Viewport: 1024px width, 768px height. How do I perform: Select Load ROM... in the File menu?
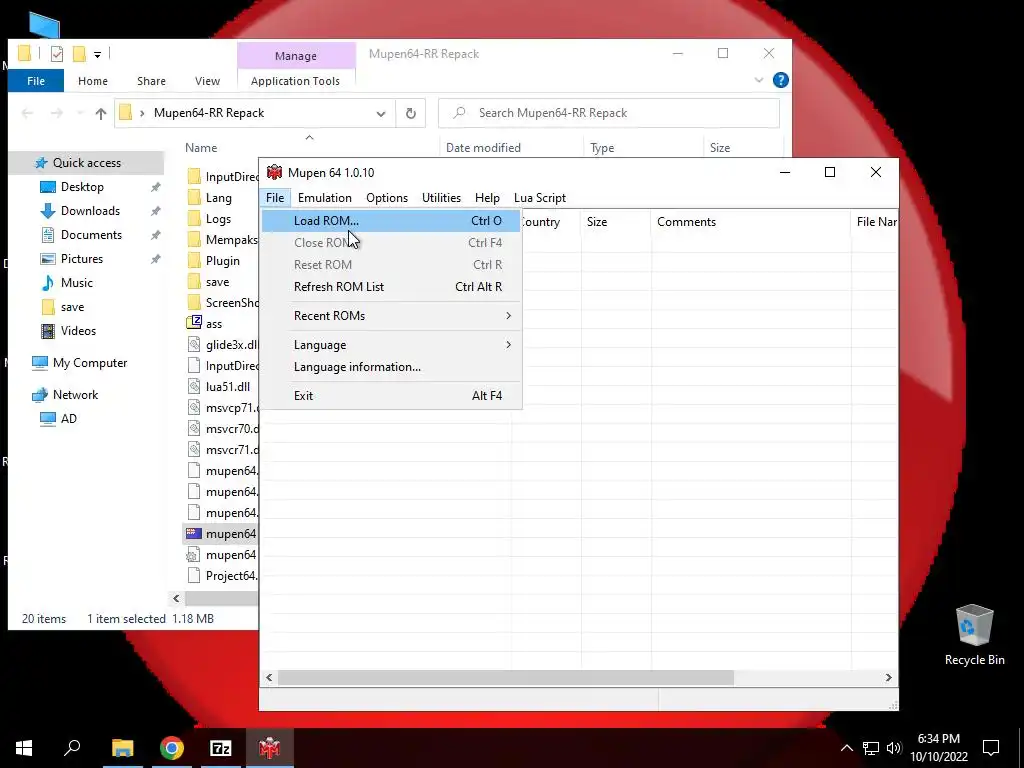391,221
